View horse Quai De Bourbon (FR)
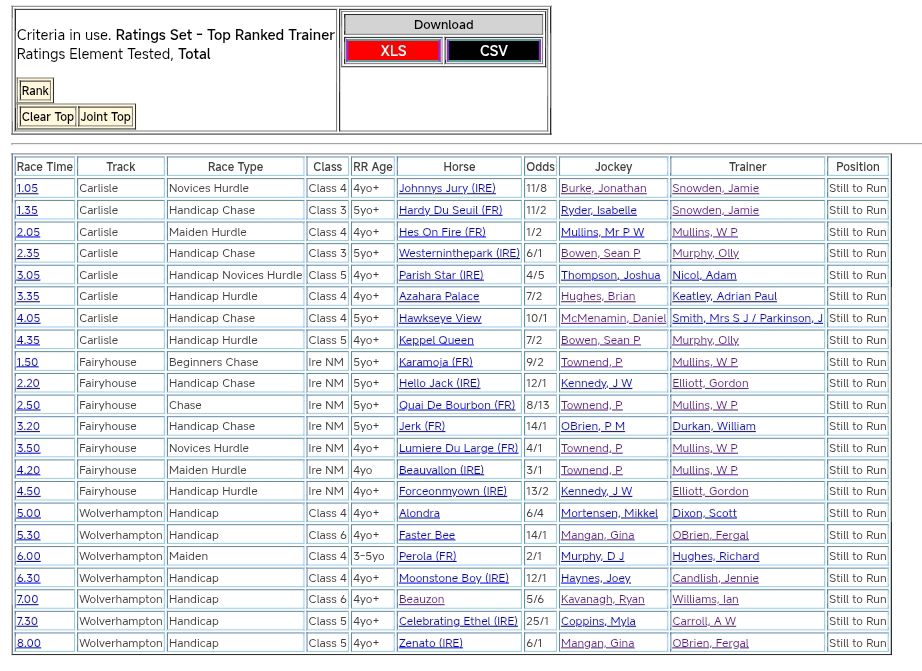 point(456,405)
